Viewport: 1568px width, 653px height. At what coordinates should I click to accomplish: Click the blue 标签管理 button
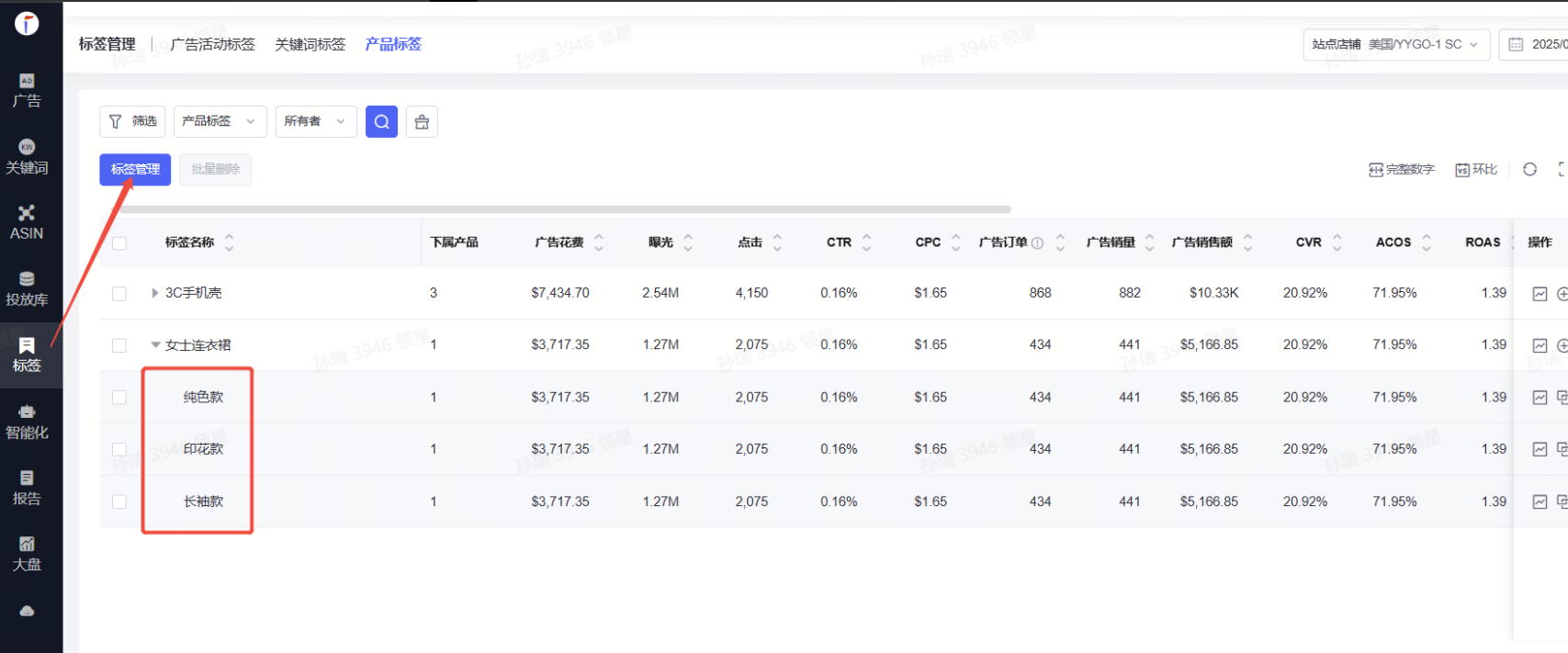coord(135,169)
